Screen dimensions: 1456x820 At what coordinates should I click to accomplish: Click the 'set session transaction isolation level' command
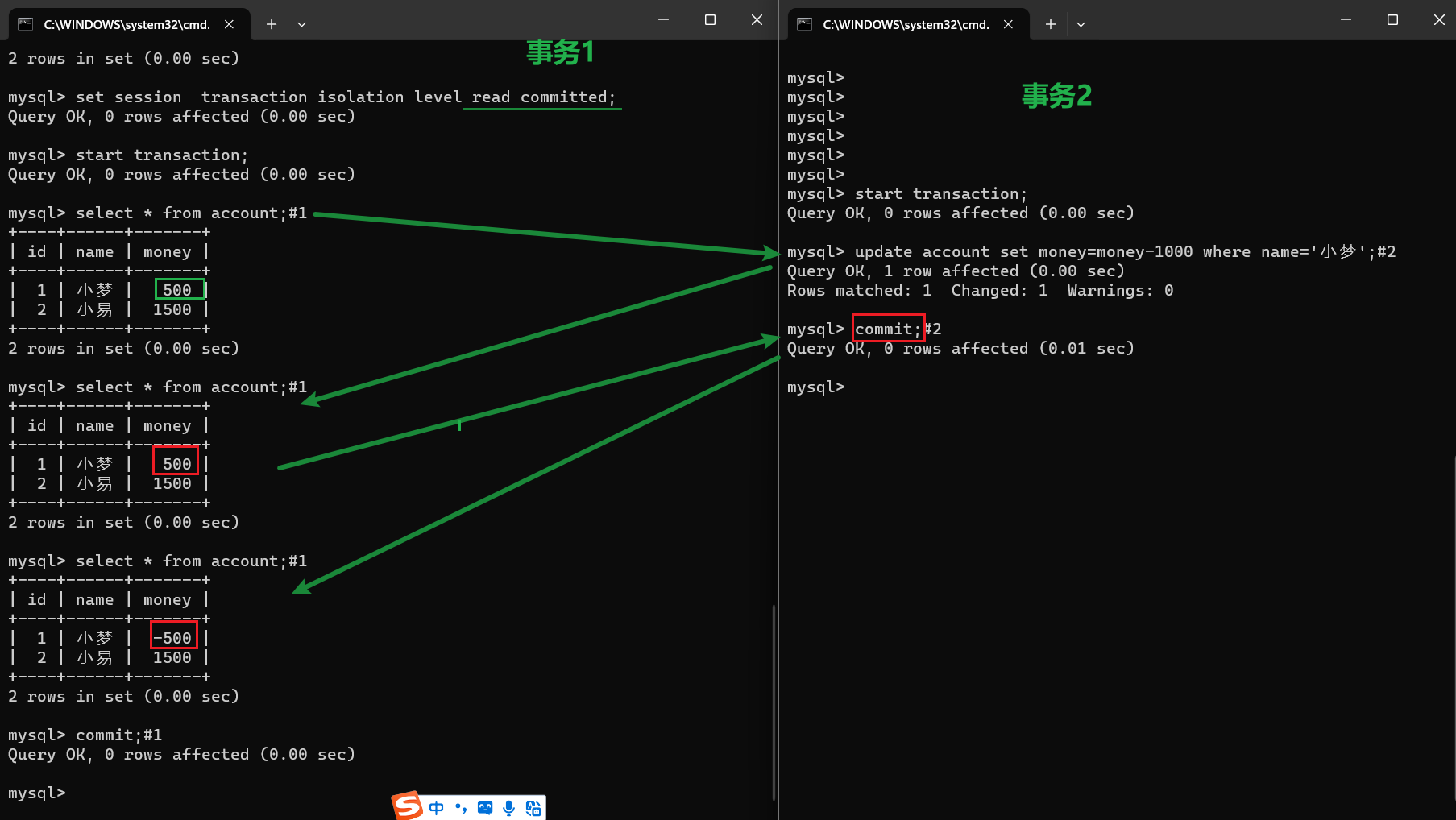point(346,97)
